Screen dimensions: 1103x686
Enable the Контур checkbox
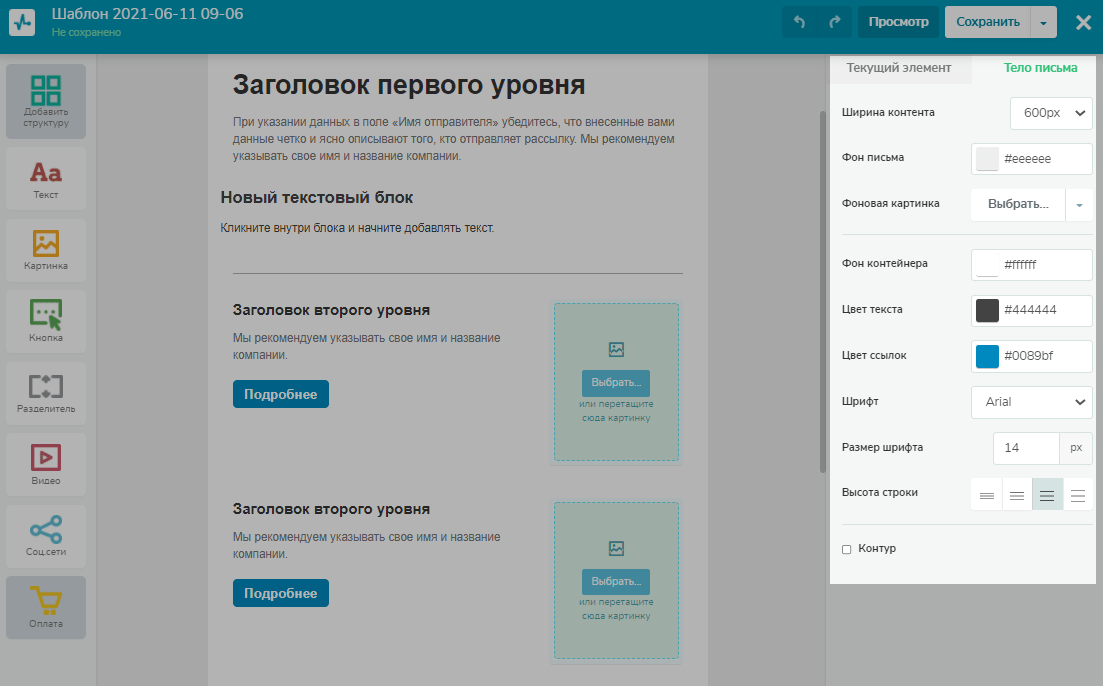[x=847, y=549]
